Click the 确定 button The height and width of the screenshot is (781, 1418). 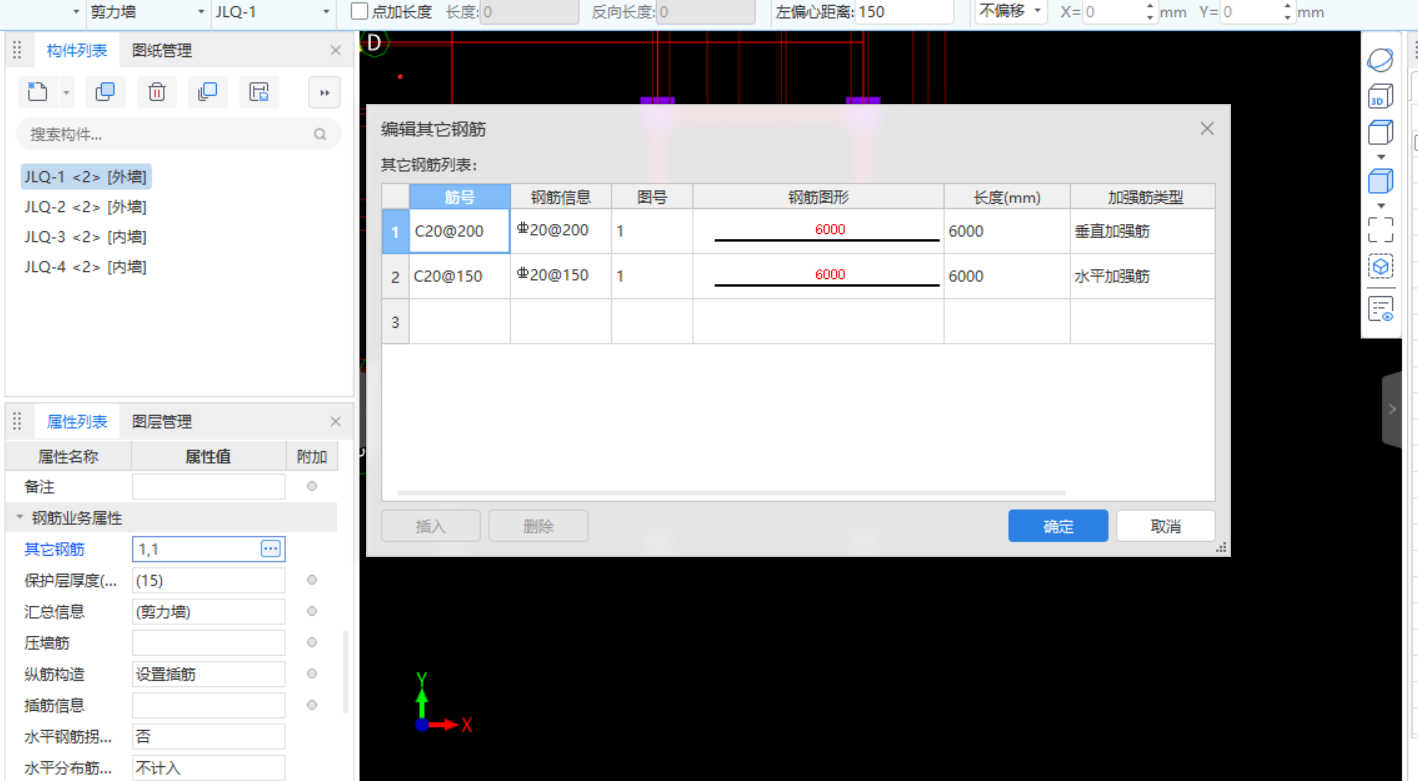[x=1058, y=526]
